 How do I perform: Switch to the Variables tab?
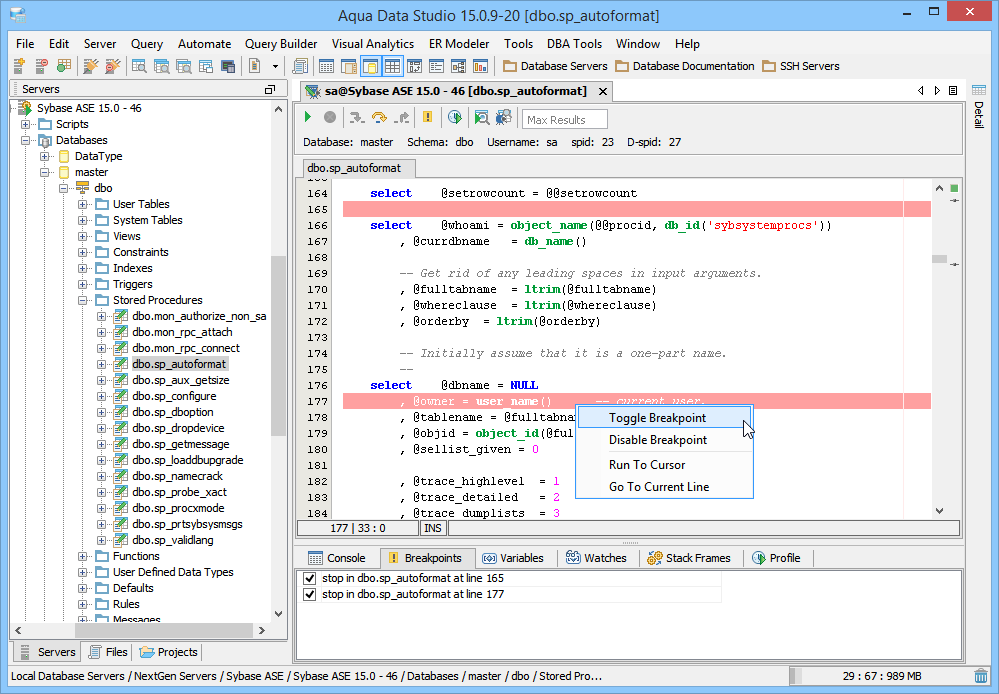[513, 558]
